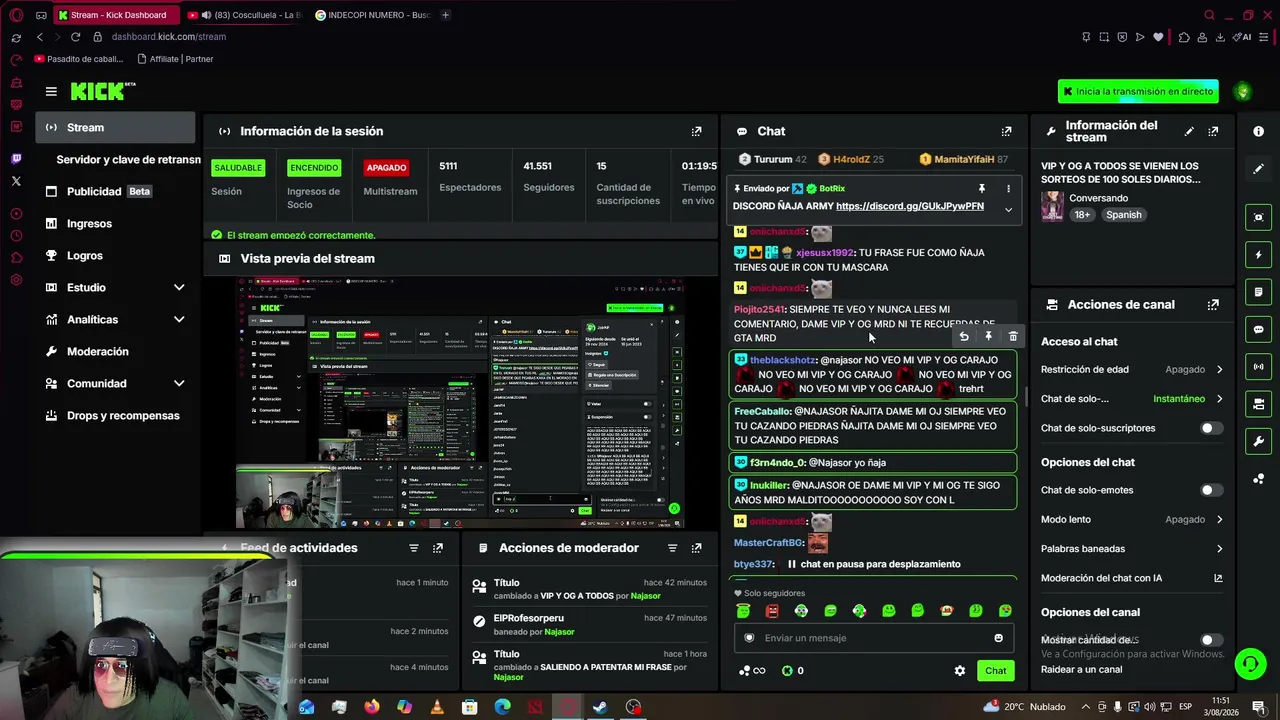Pop out the Información de la sesión panel
This screenshot has height=720, width=1280.
pos(696,131)
